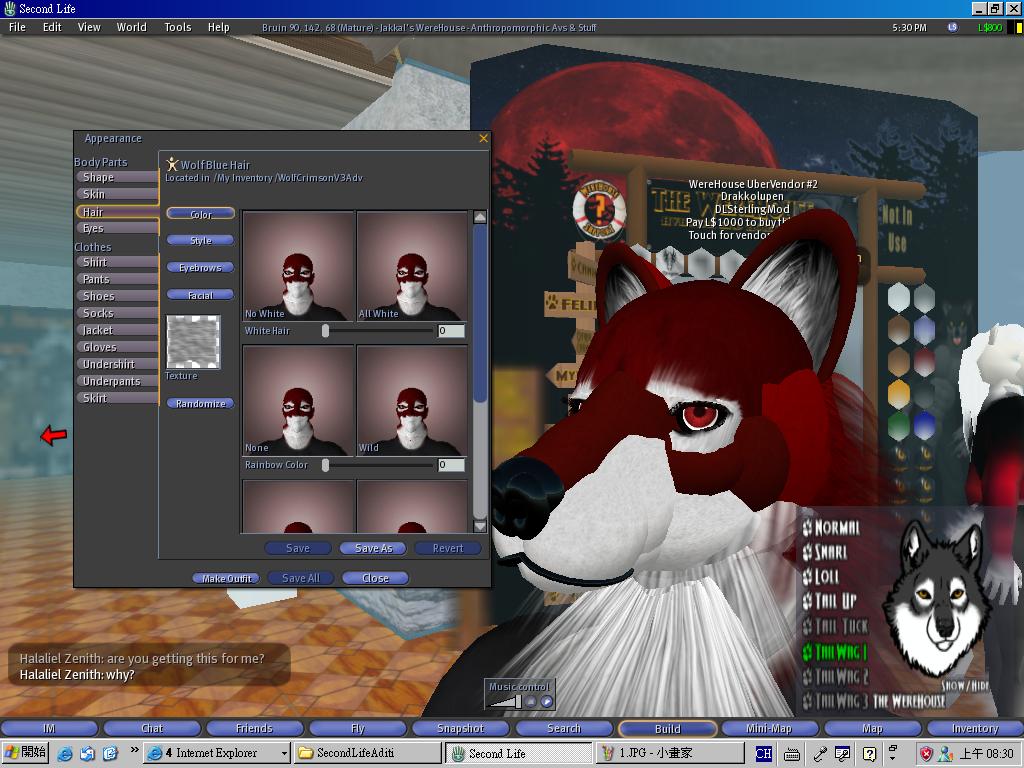Click the music play button in Music control
The image size is (1024, 768).
point(547,702)
